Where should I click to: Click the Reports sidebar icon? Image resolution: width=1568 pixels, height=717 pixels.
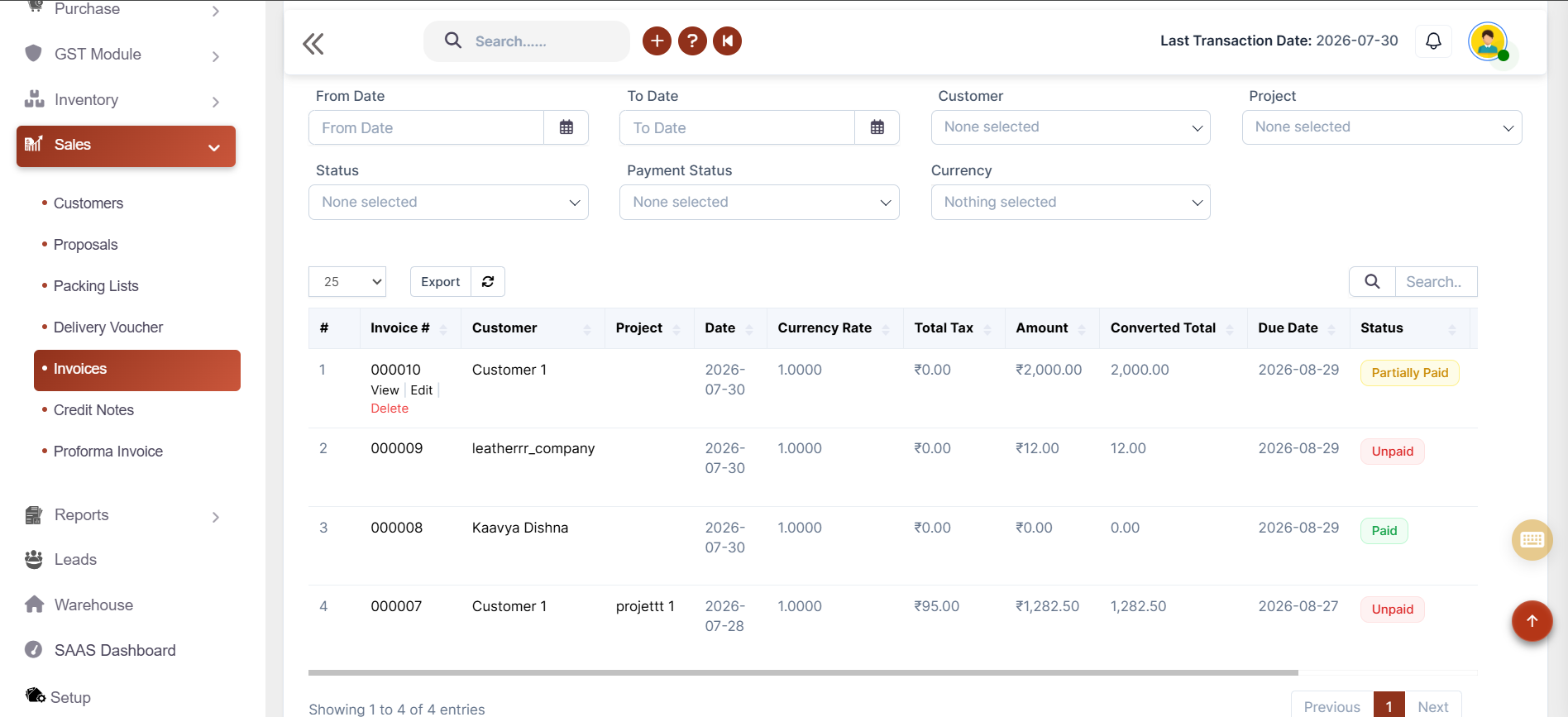(x=34, y=514)
